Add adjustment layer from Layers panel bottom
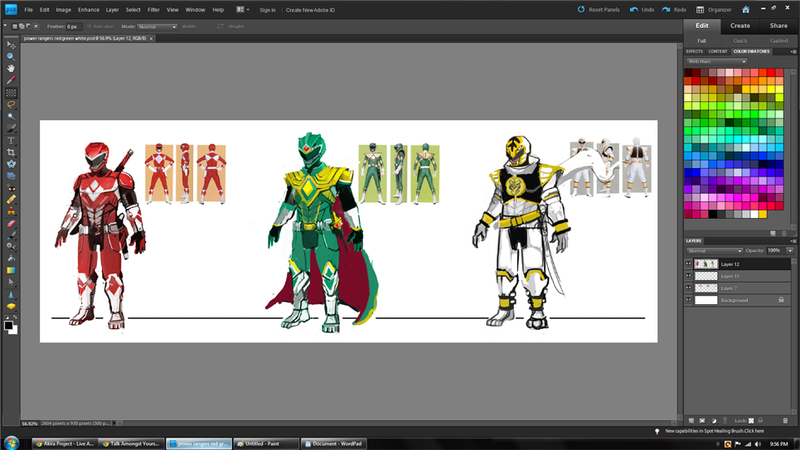This screenshot has width=800, height=450. click(x=714, y=420)
